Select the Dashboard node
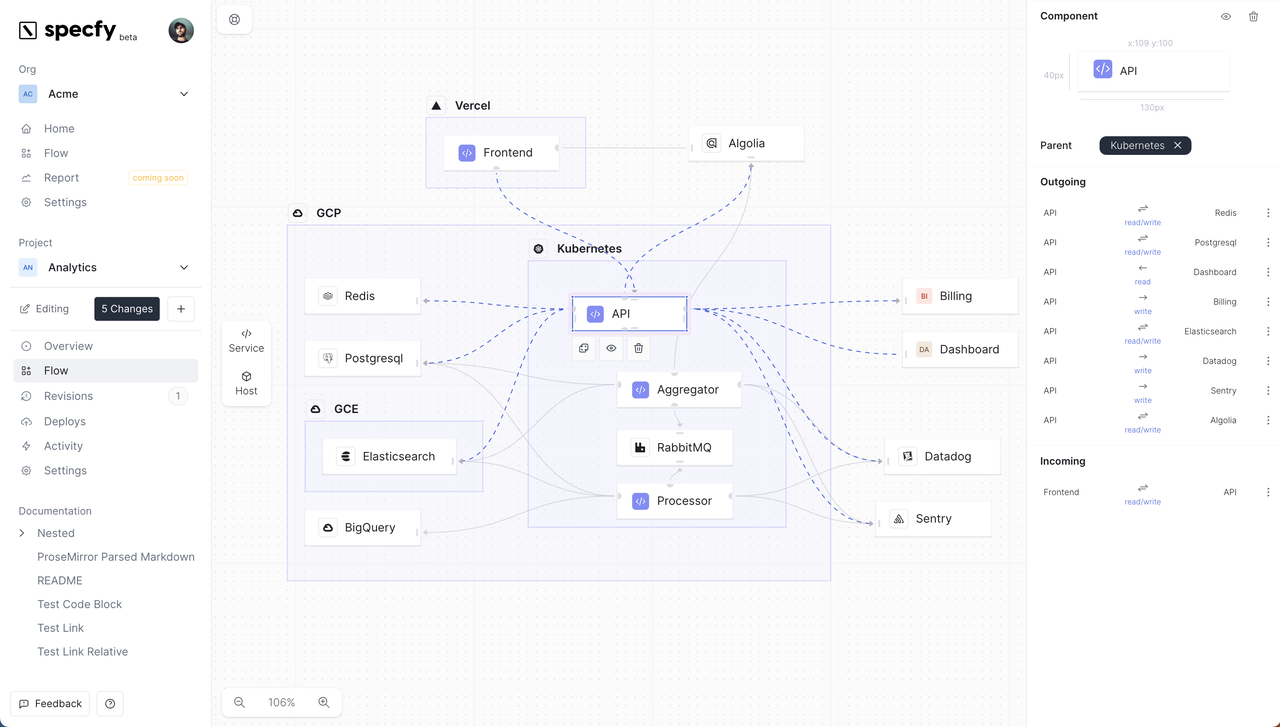Viewport: 1280px width, 727px height. click(960, 349)
